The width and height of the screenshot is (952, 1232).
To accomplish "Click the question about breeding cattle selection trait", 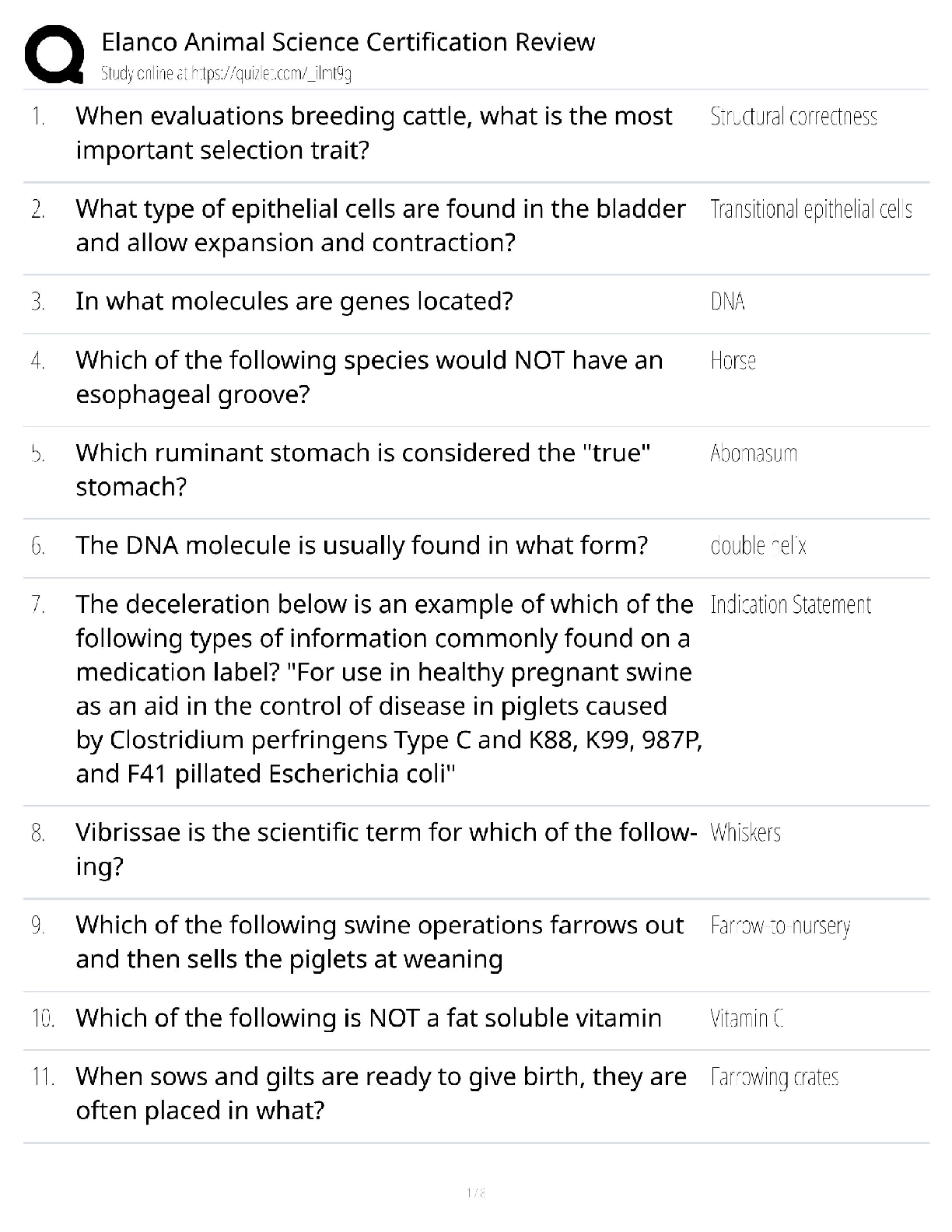I will pos(373,133).
